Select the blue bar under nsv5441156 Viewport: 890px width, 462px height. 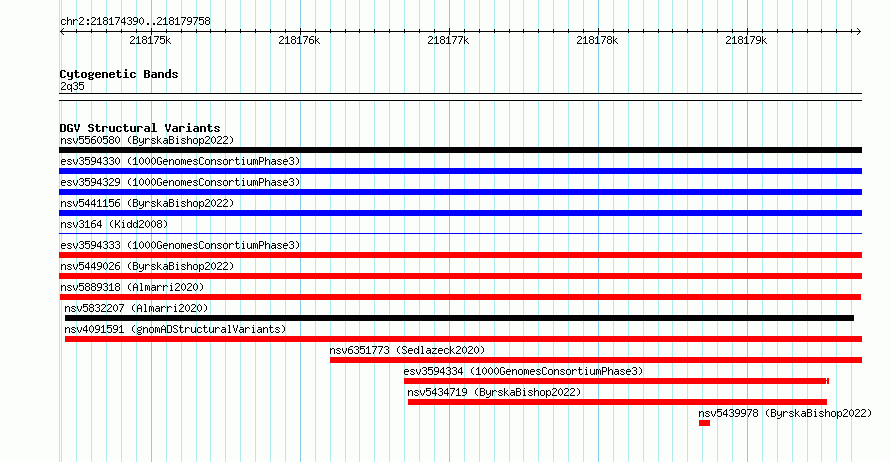[460, 213]
